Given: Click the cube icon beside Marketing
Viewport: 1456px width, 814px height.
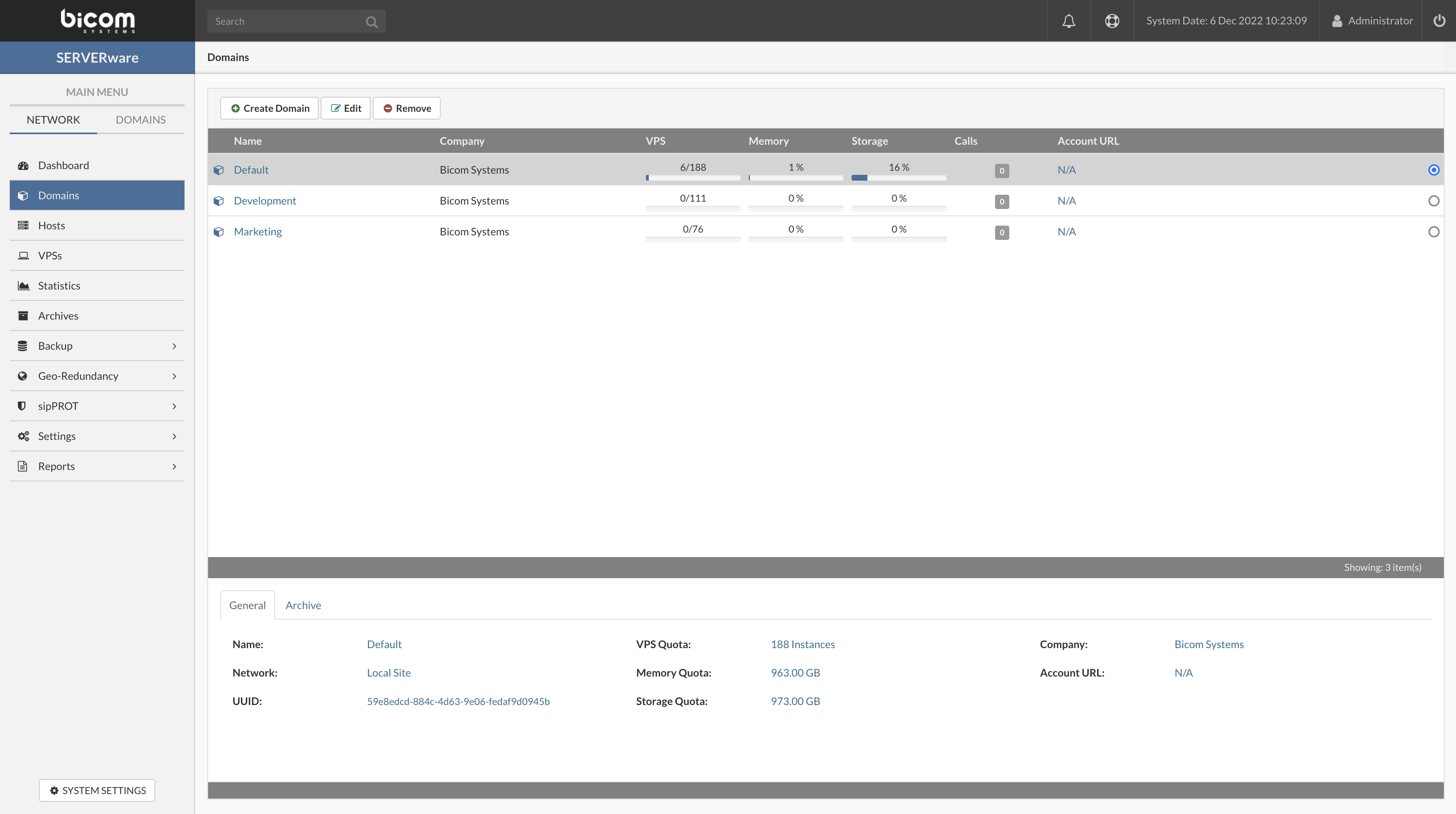Looking at the screenshot, I should [219, 232].
